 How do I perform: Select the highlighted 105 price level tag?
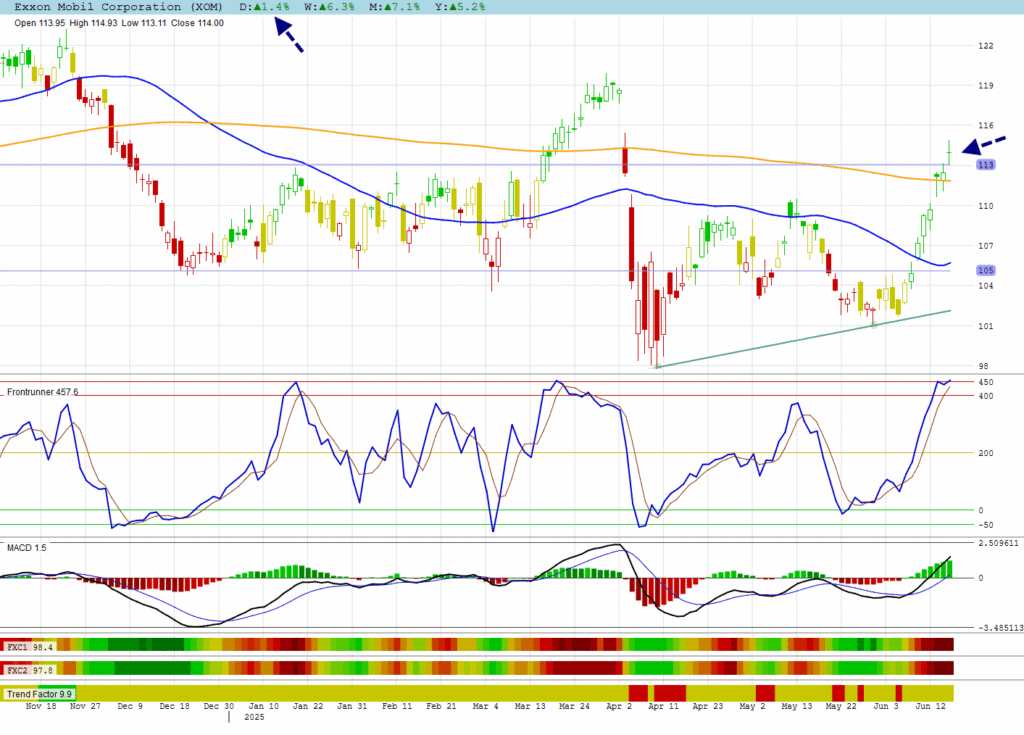[985, 270]
